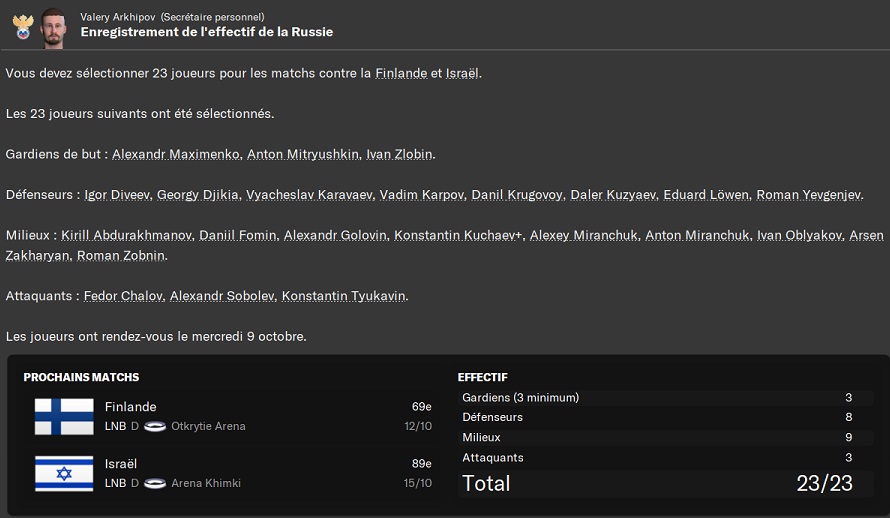Image resolution: width=890 pixels, height=518 pixels.
Task: Open goalkeeper Alexandr Maximenko's profile
Action: 176,154
